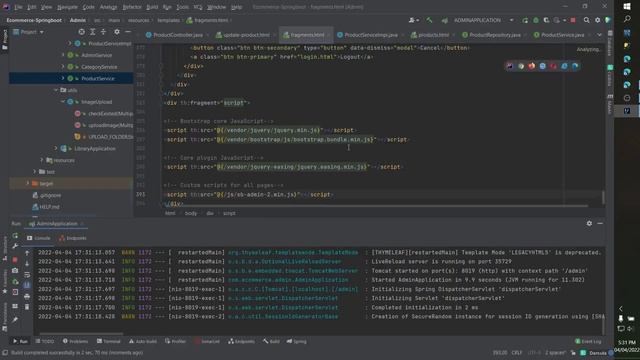
Task: Open Event Log in status bar
Action: click(588, 341)
